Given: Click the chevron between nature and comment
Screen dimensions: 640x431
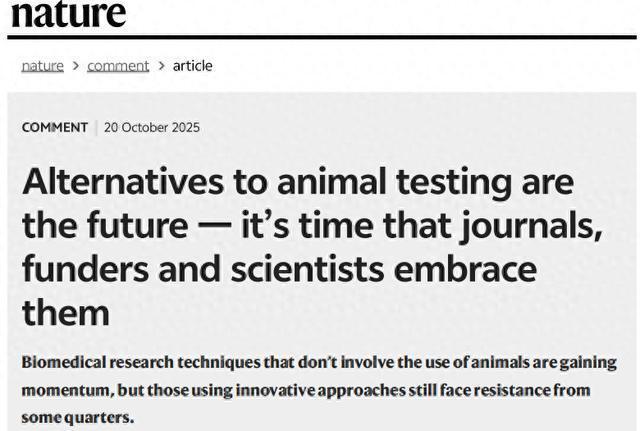Looking at the screenshot, I should pyautogui.click(x=75, y=66).
